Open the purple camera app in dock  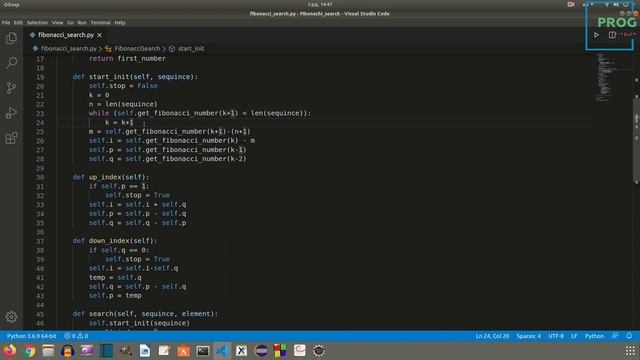87,351
